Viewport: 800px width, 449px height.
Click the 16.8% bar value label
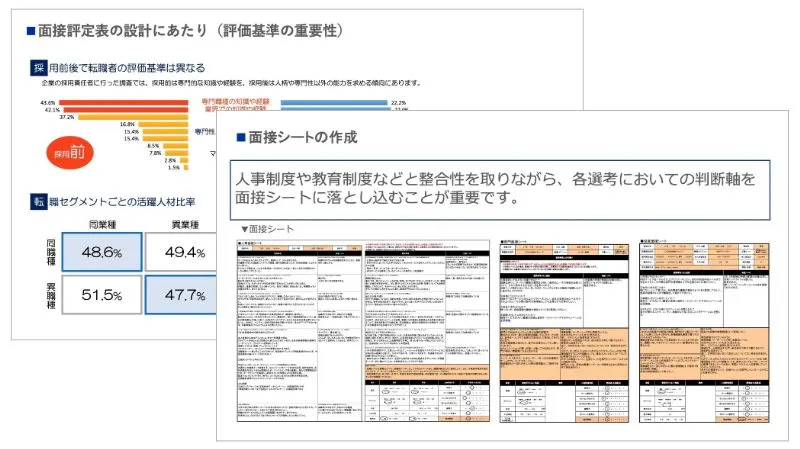tap(128, 124)
